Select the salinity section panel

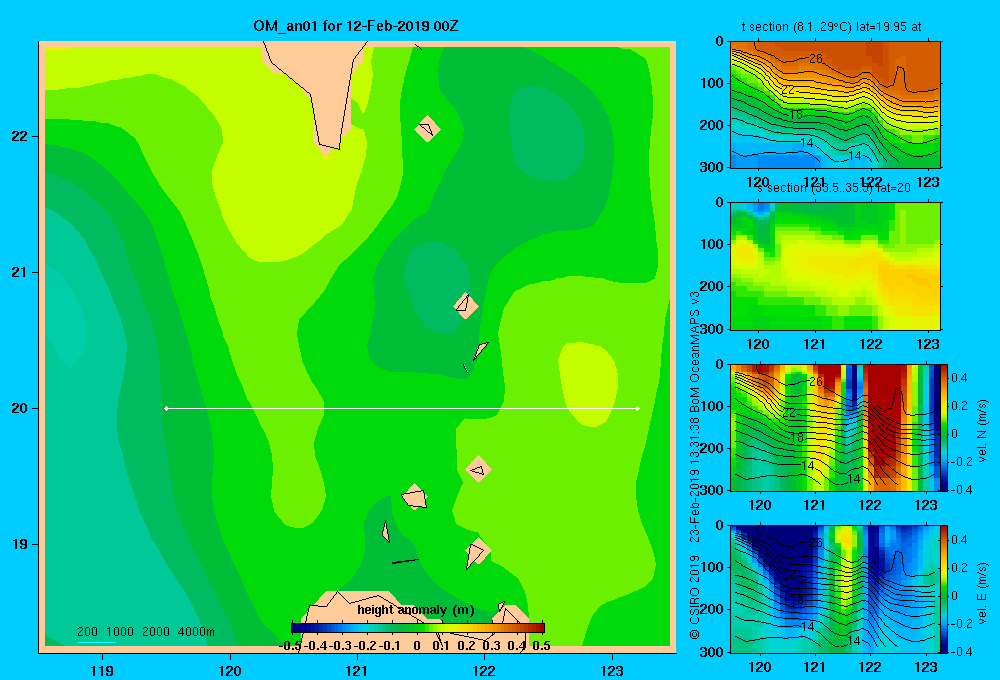pos(835,266)
